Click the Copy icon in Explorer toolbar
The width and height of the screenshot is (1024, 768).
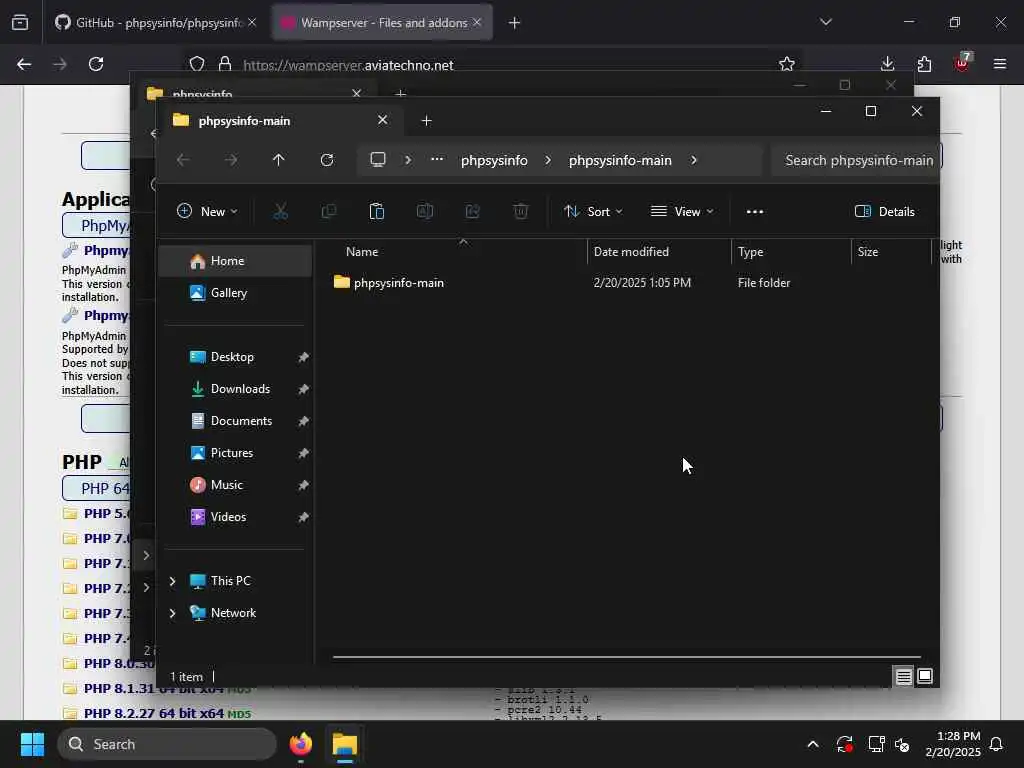click(x=328, y=212)
